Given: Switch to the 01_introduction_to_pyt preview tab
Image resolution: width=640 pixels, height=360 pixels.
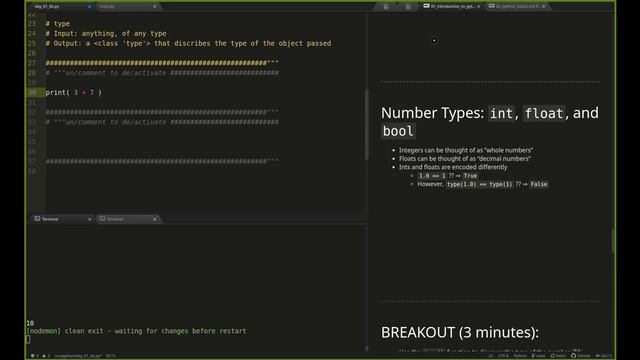Looking at the screenshot, I should tap(451, 7).
